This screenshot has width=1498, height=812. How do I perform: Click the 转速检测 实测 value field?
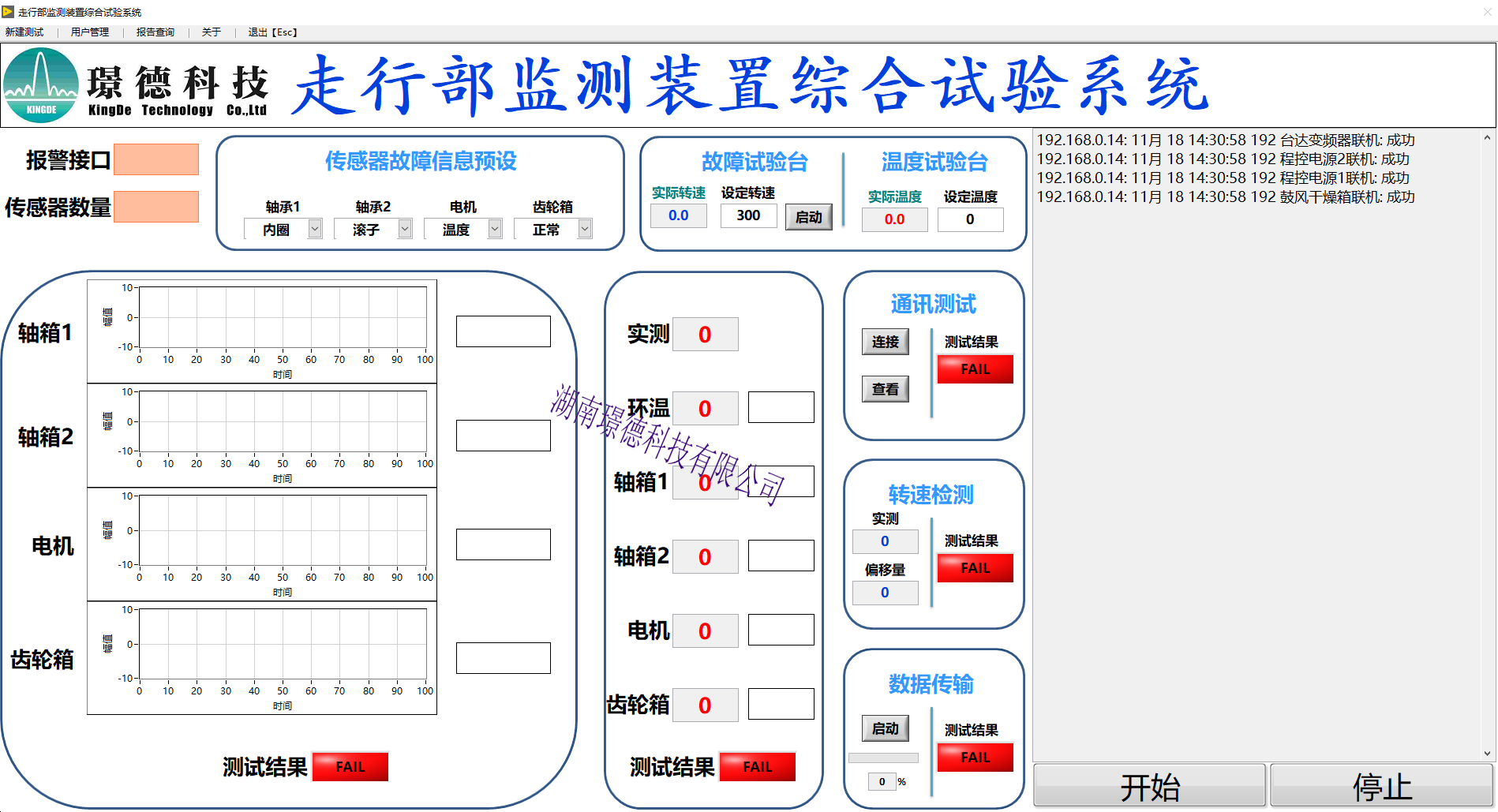(x=885, y=541)
